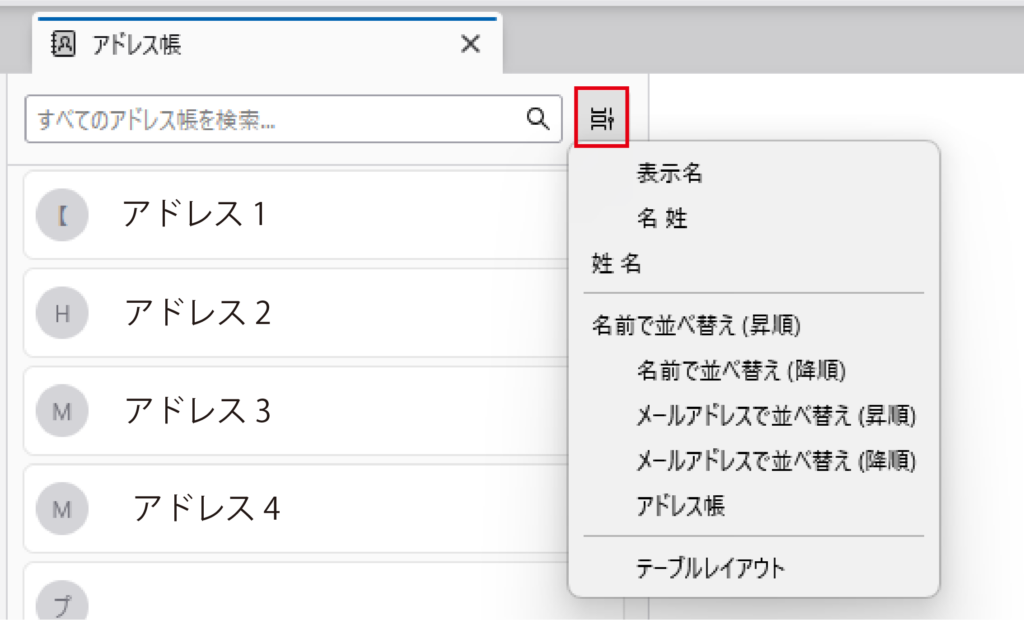Select 表示名 name format option
1024x620 pixels.
[669, 173]
